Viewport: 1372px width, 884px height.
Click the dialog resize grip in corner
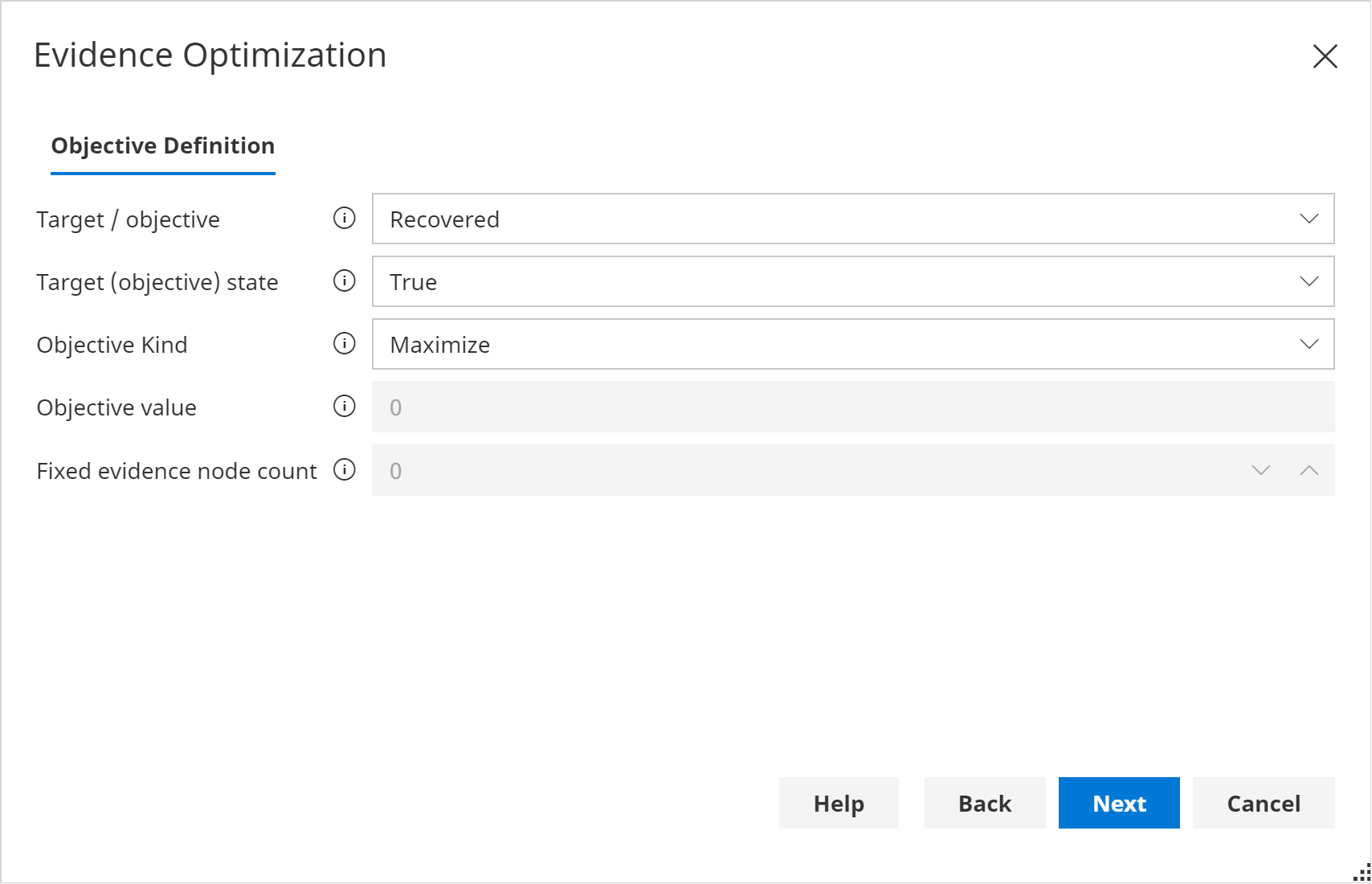1362,874
